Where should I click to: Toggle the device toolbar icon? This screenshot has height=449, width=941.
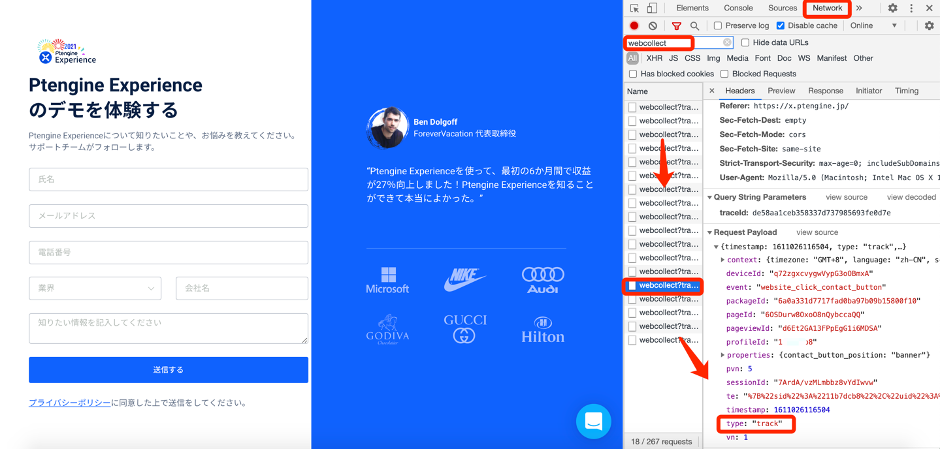[652, 8]
